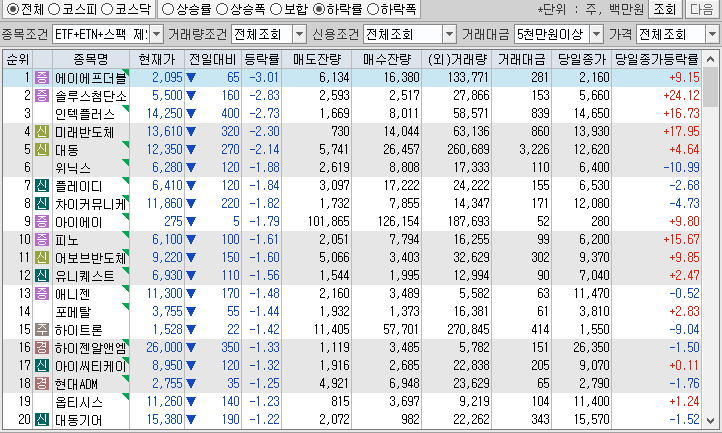The image size is (722, 433).
Task: Click the 신 badge beside 대동기어
Action: pyautogui.click(x=42, y=419)
